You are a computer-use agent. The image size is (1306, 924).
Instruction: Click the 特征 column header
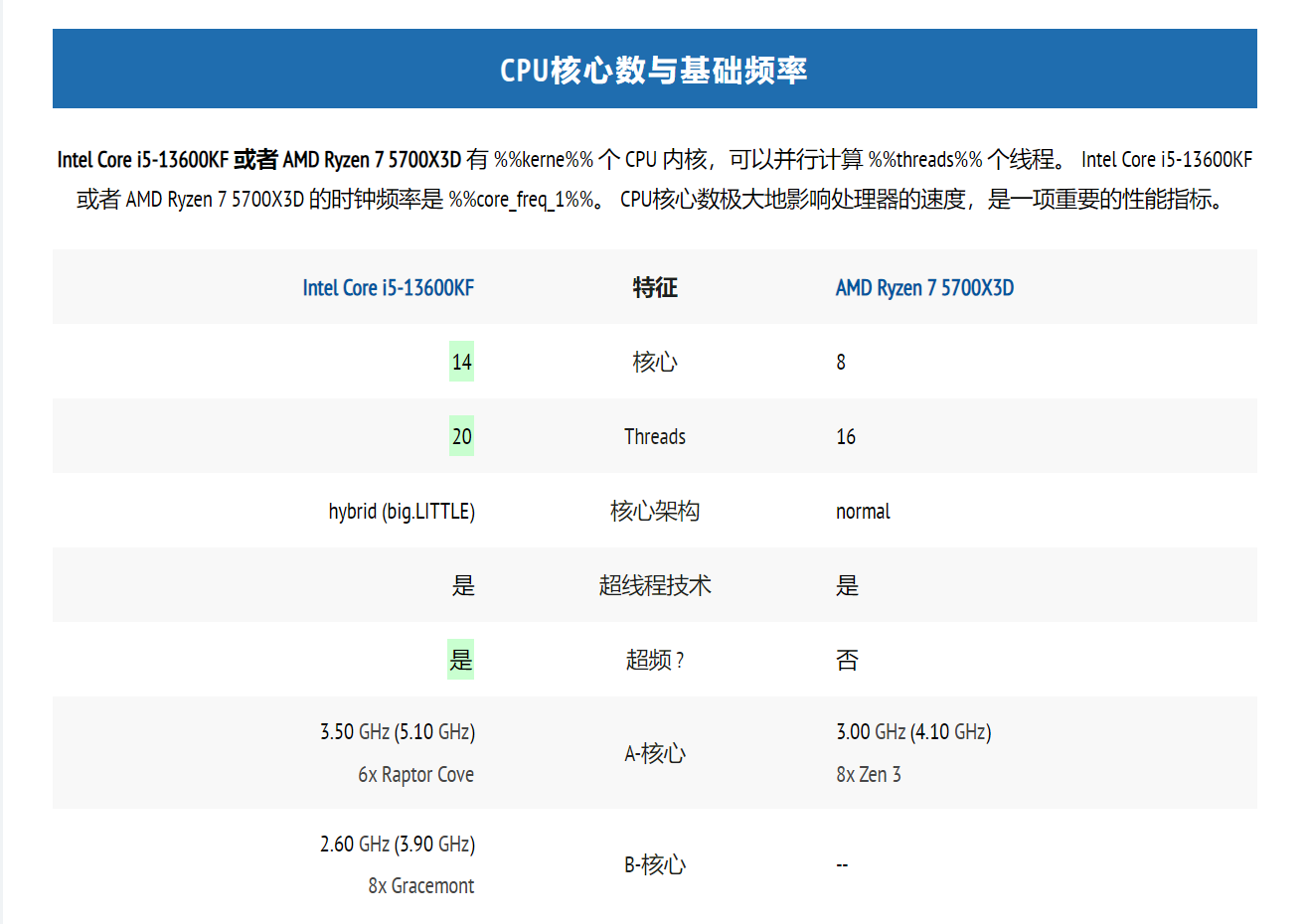pos(655,287)
